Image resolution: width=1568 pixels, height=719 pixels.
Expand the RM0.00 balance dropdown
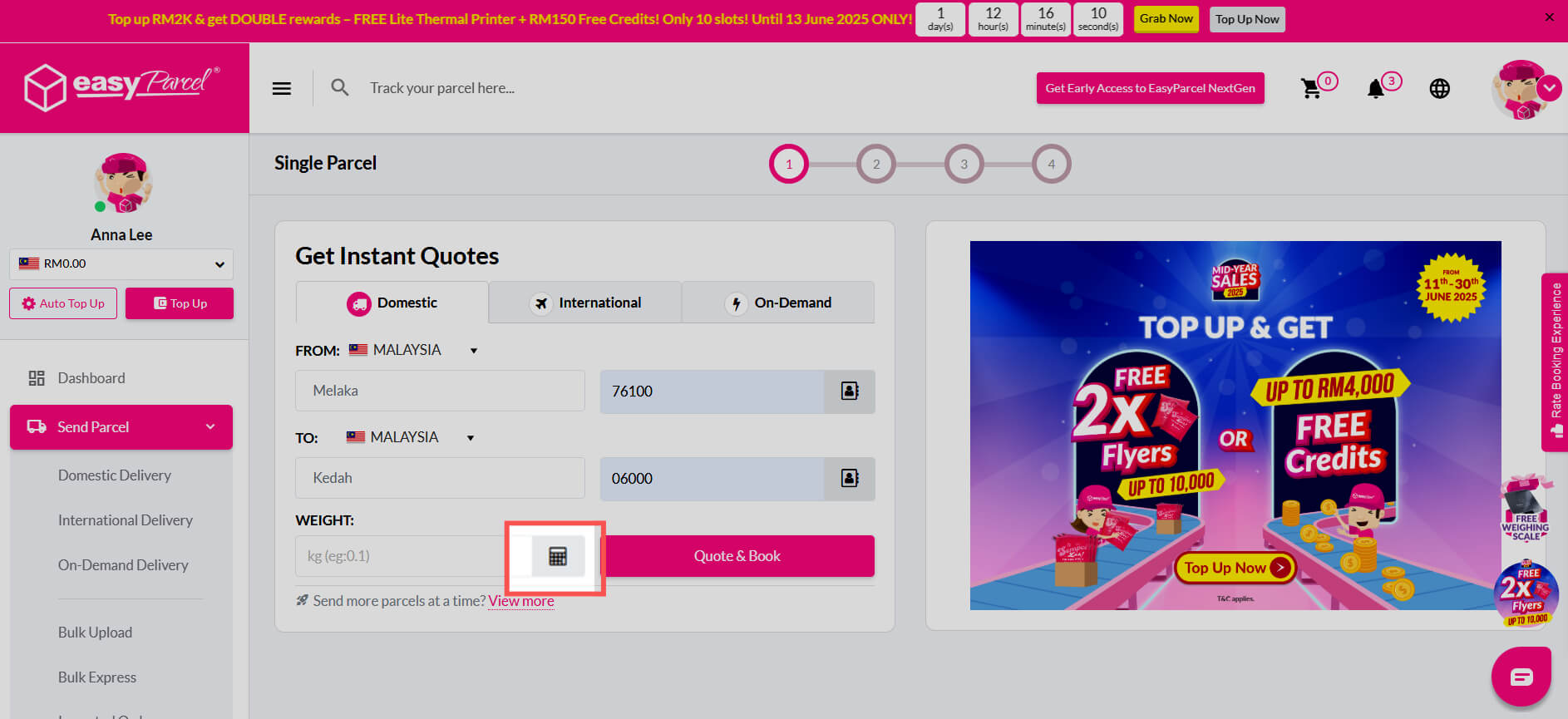pyautogui.click(x=121, y=264)
